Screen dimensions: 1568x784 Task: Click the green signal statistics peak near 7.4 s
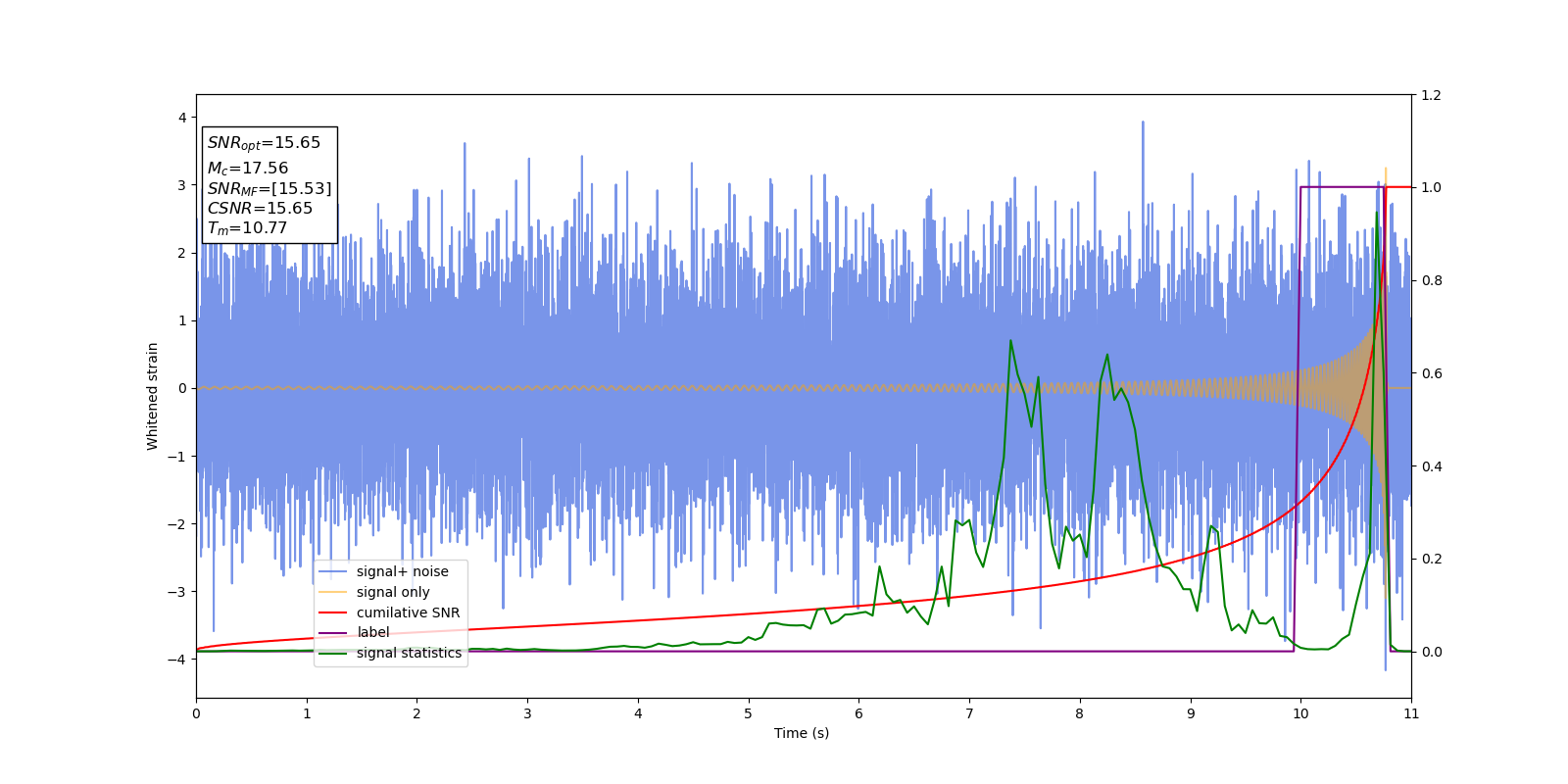[x=1010, y=341]
